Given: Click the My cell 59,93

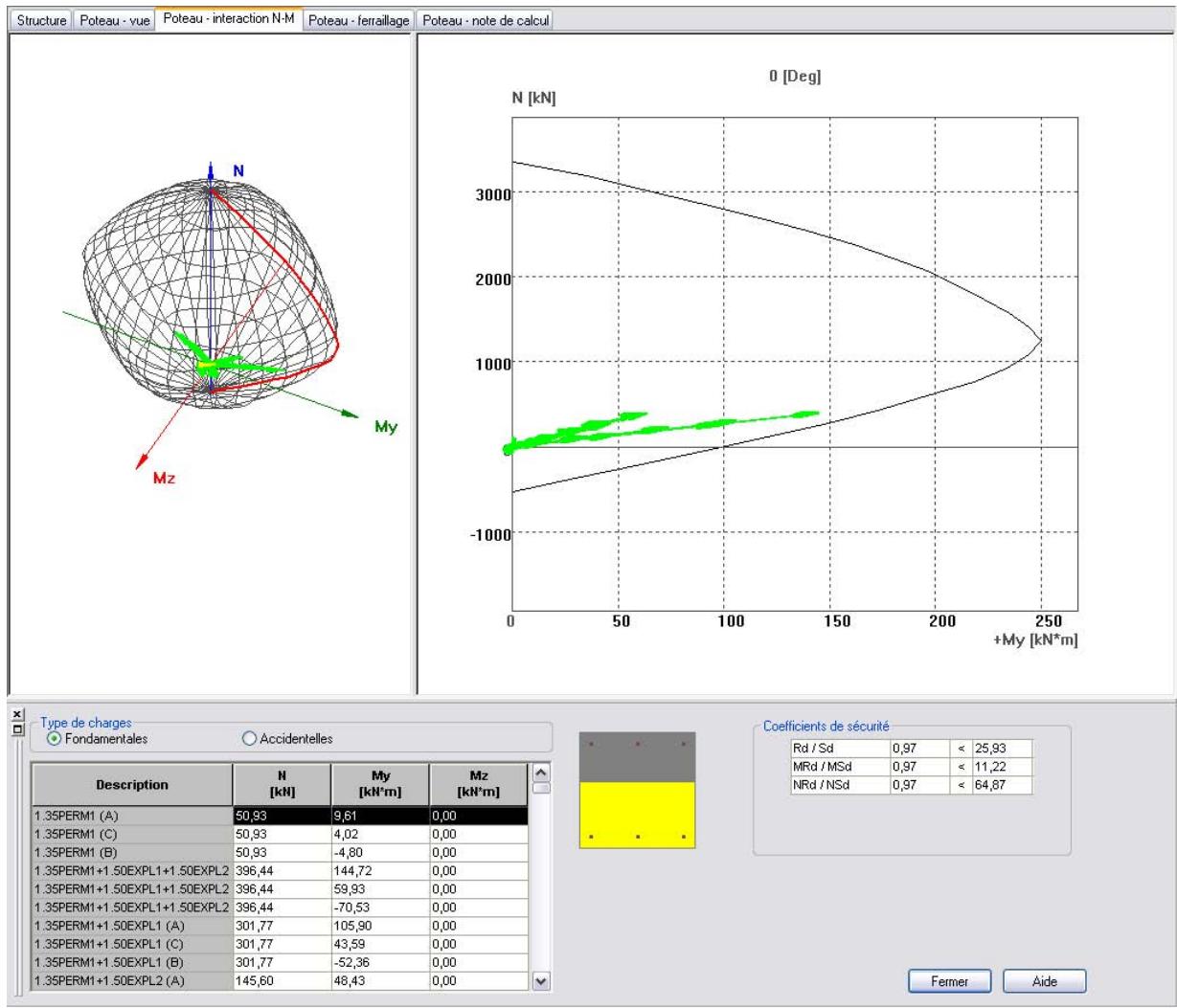Looking at the screenshot, I should pyautogui.click(x=380, y=889).
